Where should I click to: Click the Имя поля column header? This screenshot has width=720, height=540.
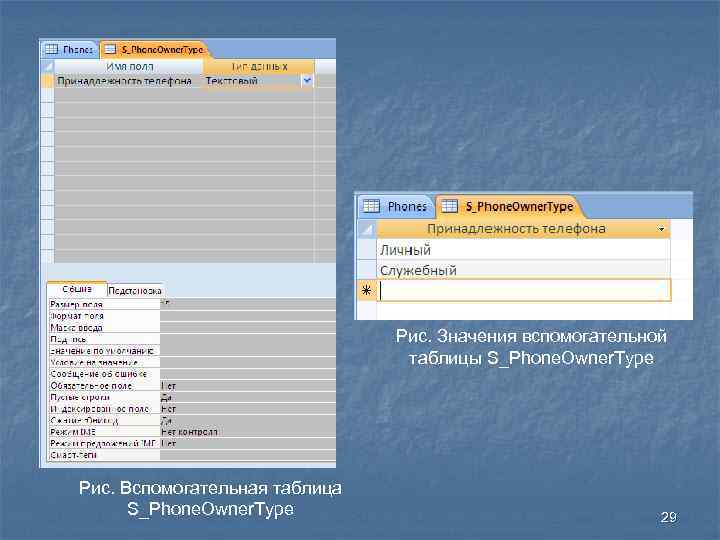coord(128,67)
